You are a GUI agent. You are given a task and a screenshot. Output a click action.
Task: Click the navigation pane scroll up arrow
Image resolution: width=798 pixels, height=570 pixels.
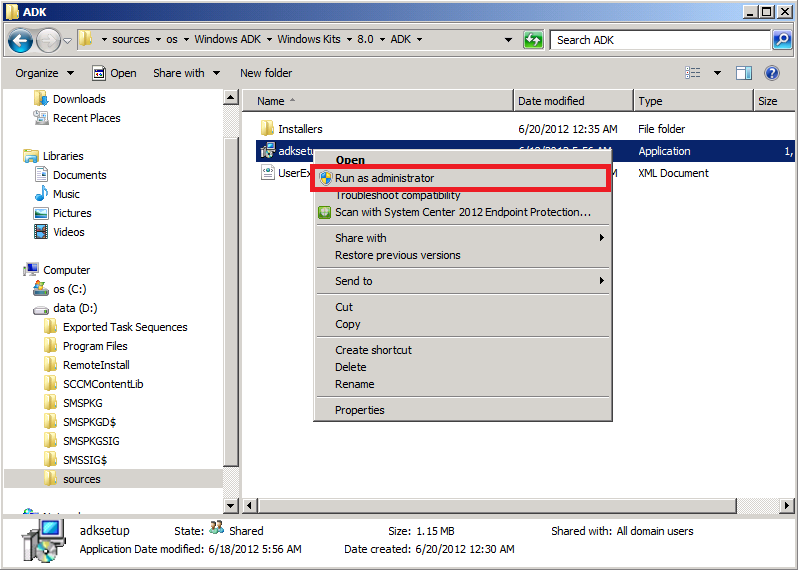pos(231,97)
